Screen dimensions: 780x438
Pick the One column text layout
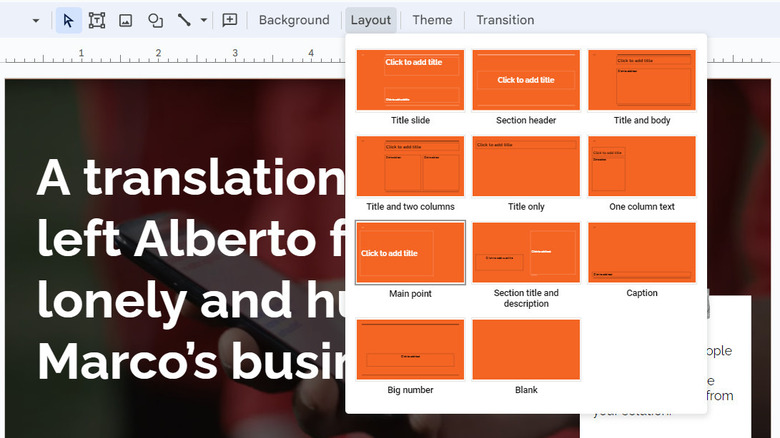(642, 166)
